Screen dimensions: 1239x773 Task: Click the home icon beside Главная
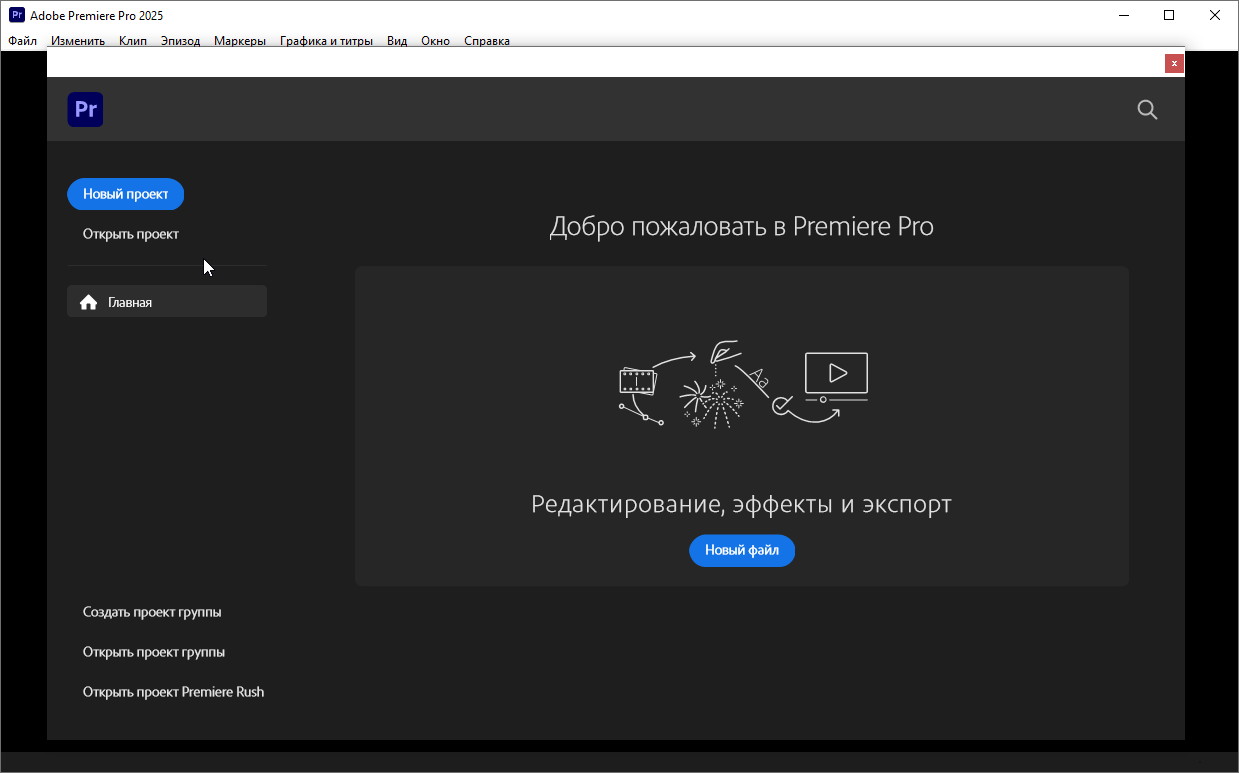click(89, 302)
